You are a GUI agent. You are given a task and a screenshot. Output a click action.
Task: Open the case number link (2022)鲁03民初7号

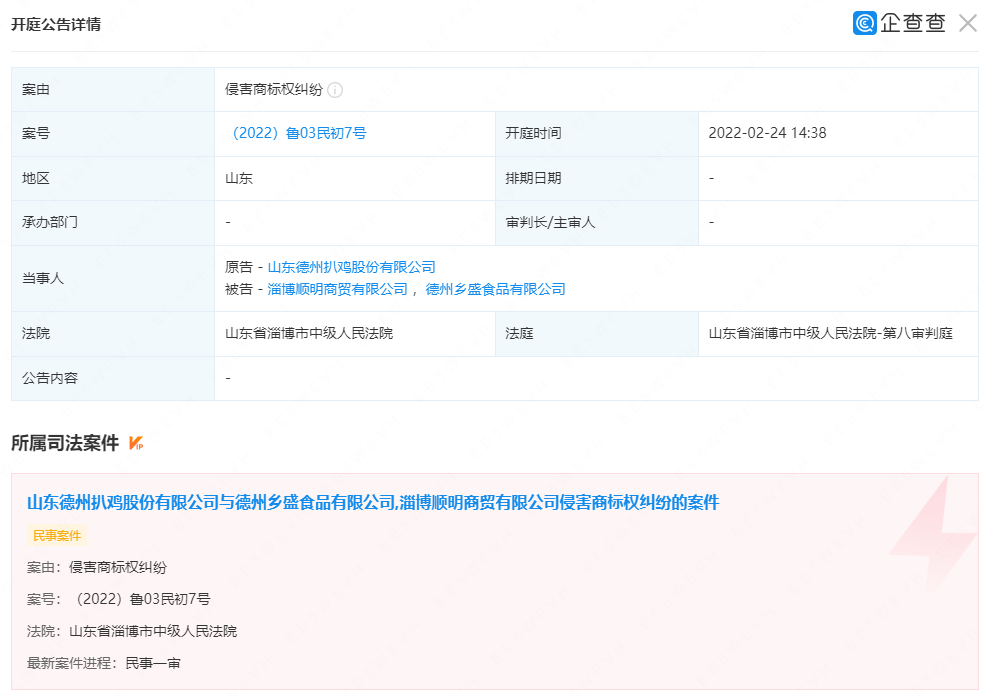(x=296, y=133)
